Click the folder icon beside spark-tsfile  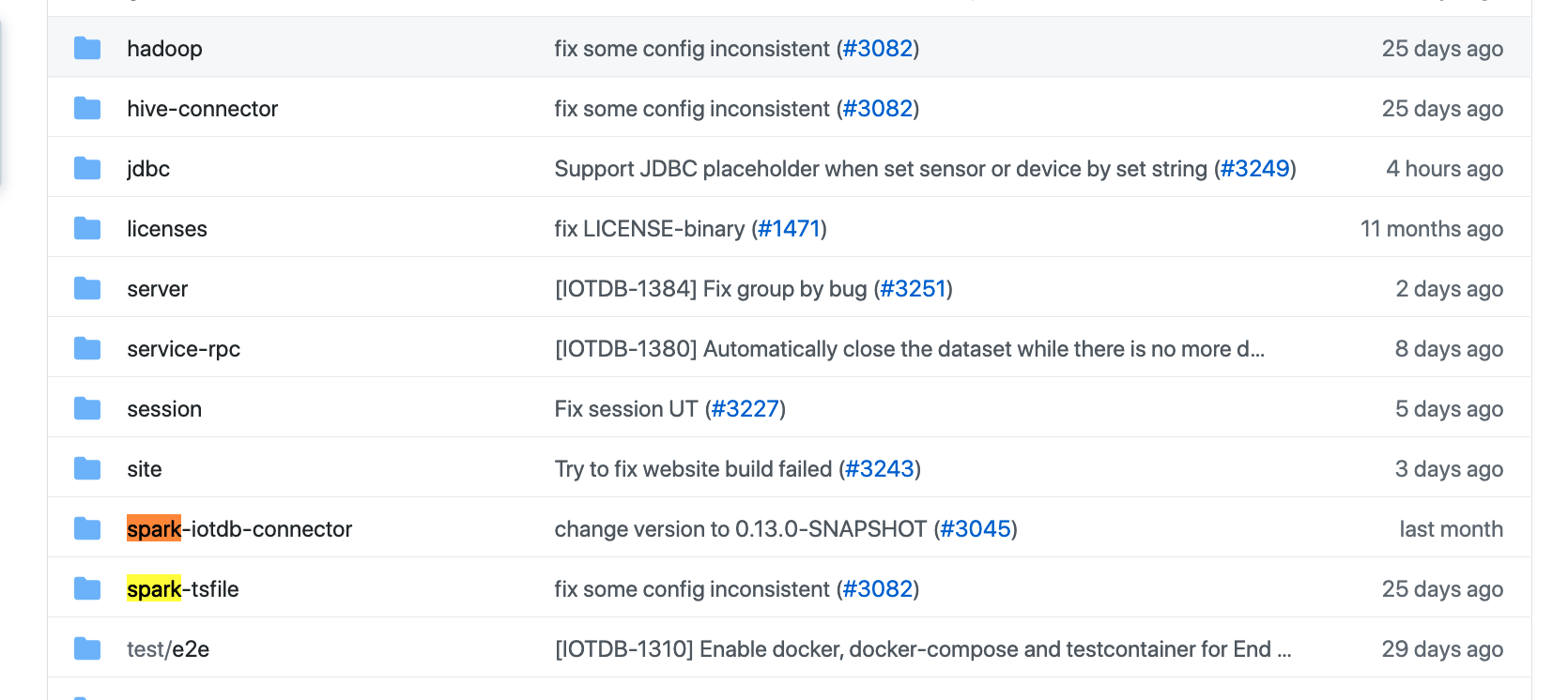[x=87, y=588]
